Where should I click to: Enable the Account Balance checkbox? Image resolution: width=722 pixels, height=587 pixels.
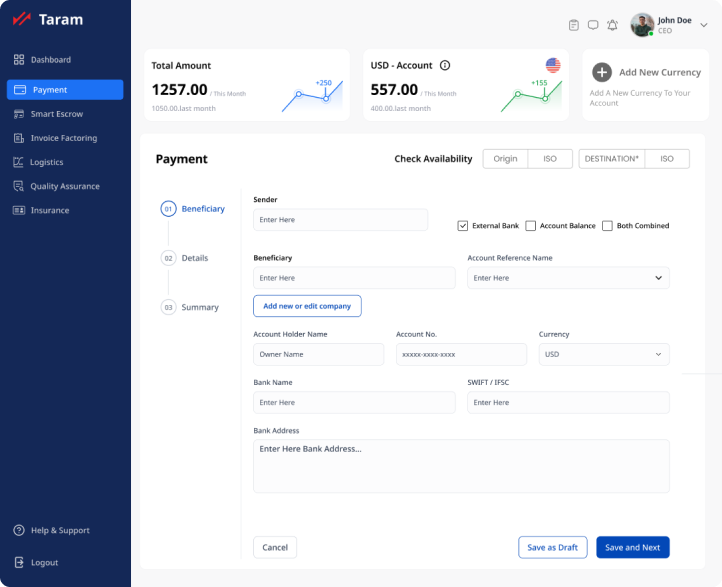tap(531, 226)
